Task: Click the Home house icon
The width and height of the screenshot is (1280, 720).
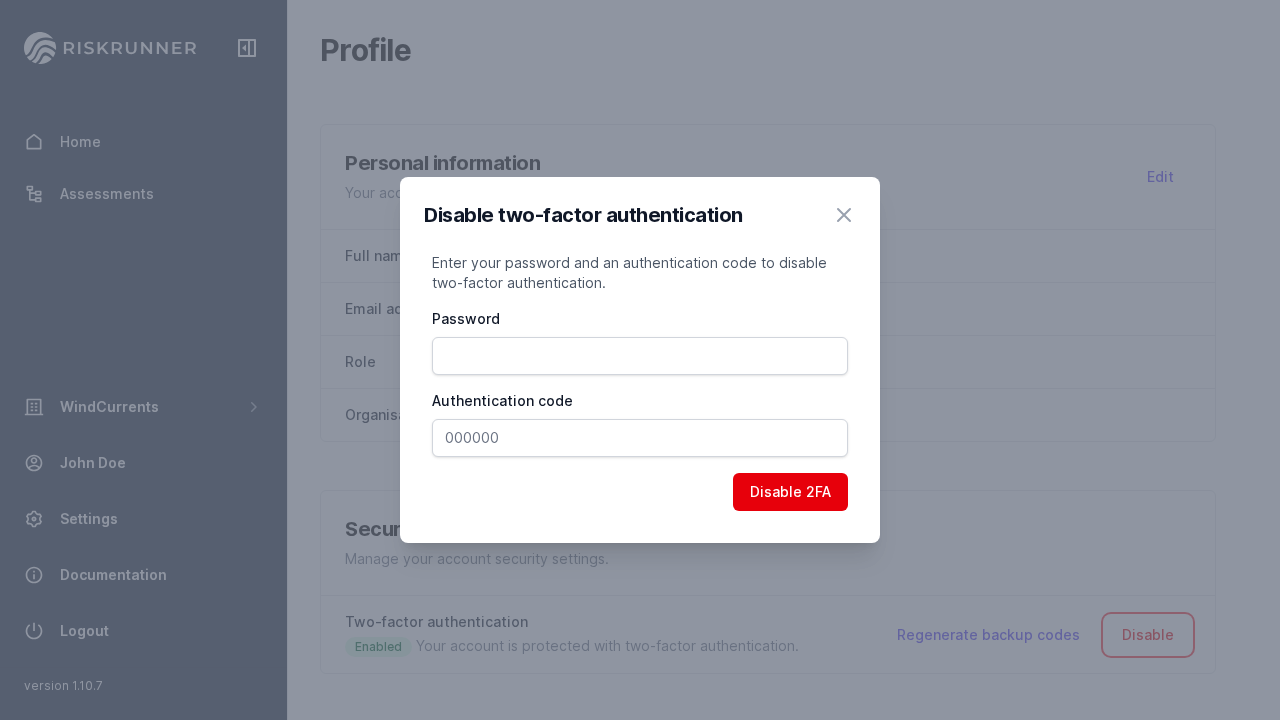Action: [34, 142]
